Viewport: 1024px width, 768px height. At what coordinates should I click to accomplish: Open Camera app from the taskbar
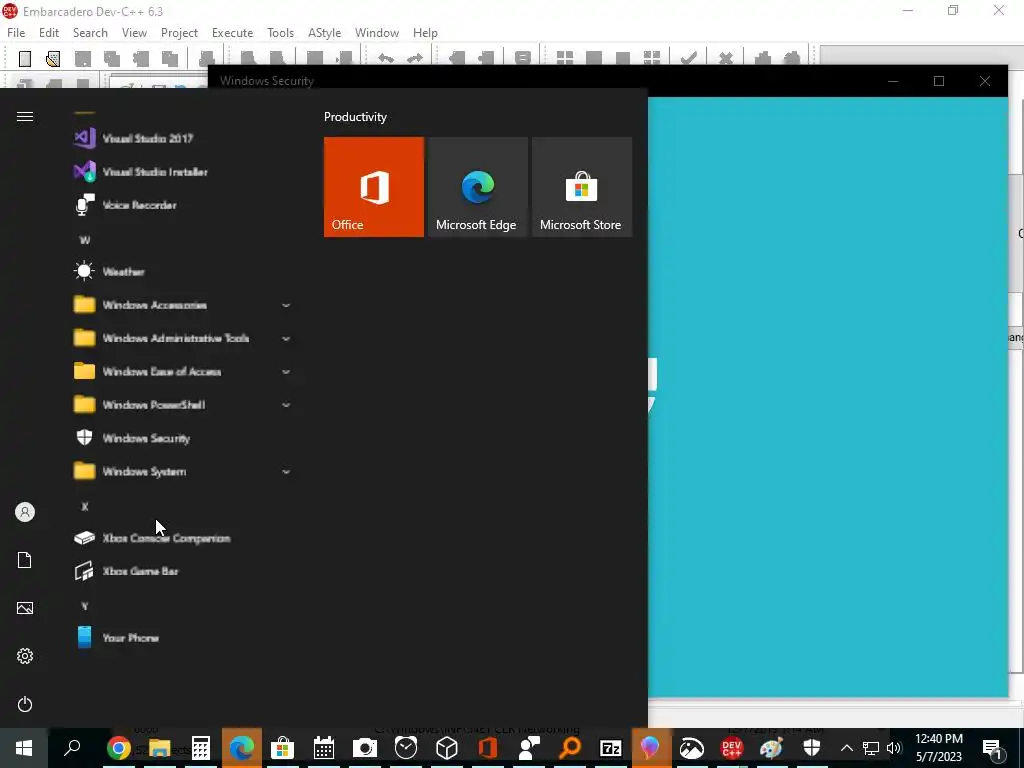coord(364,748)
